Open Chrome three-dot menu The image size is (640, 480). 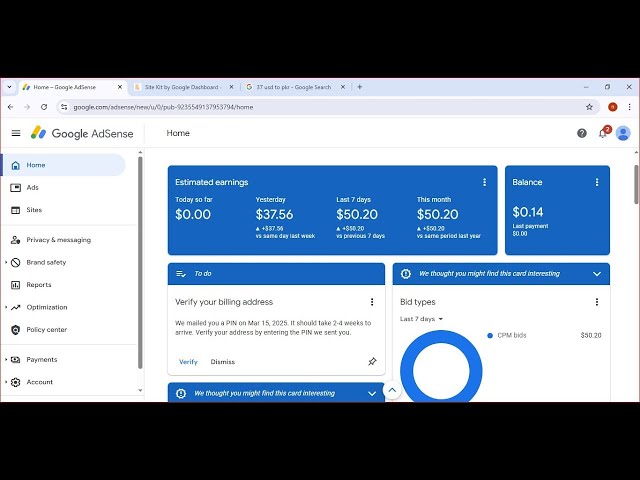[x=629, y=107]
